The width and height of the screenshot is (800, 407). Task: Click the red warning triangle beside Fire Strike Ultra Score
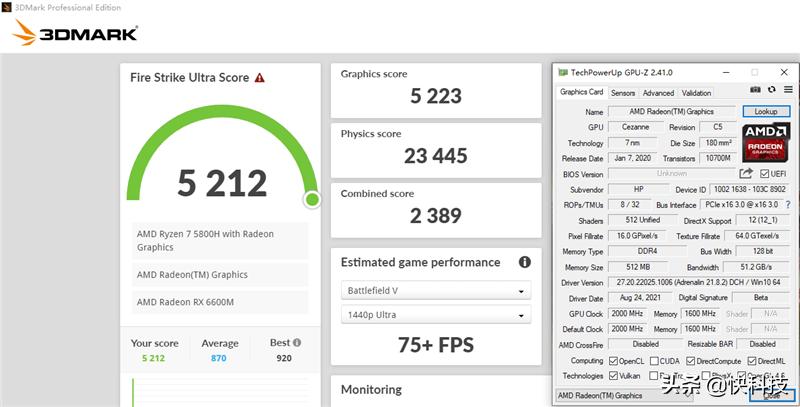(x=260, y=78)
